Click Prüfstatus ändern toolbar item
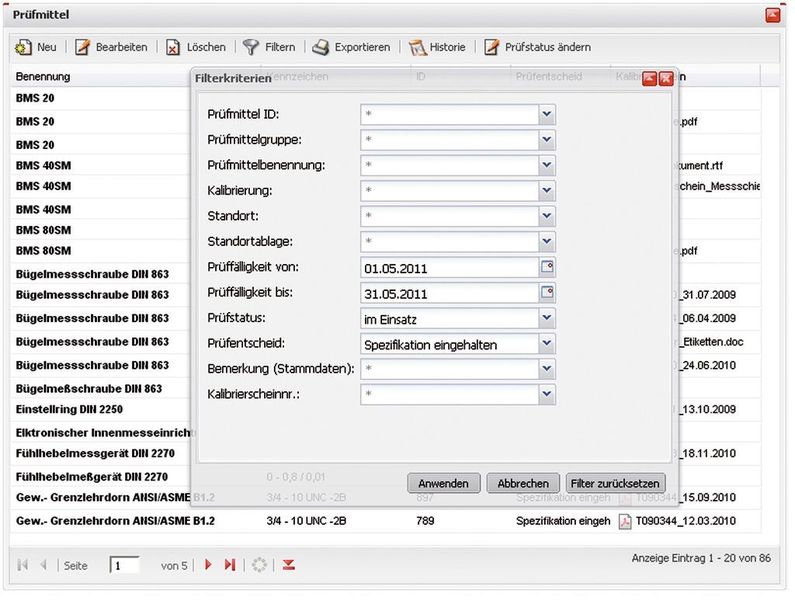This screenshot has width=795, height=600. tap(537, 47)
